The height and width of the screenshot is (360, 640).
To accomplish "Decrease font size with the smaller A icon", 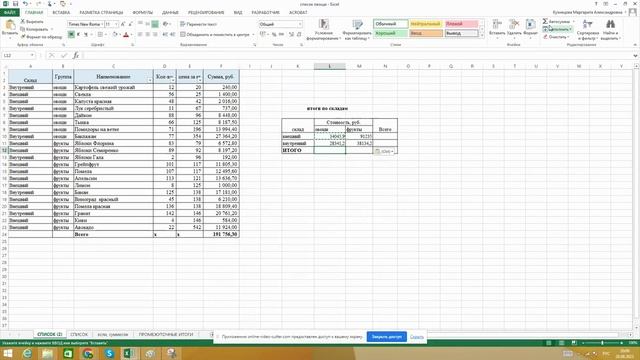I will [x=130, y=24].
